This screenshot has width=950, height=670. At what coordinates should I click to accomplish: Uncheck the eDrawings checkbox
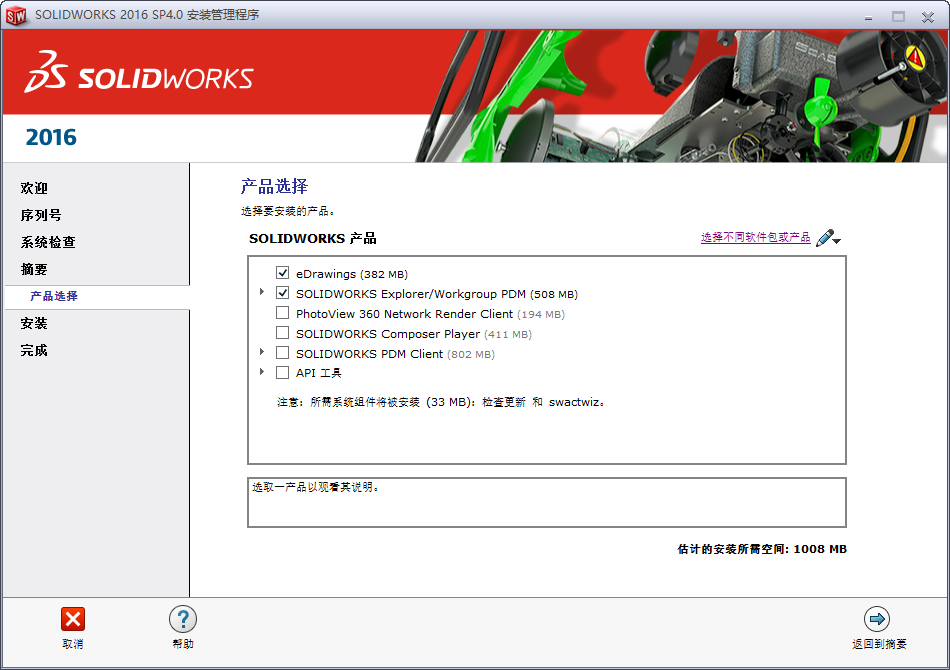[282, 273]
